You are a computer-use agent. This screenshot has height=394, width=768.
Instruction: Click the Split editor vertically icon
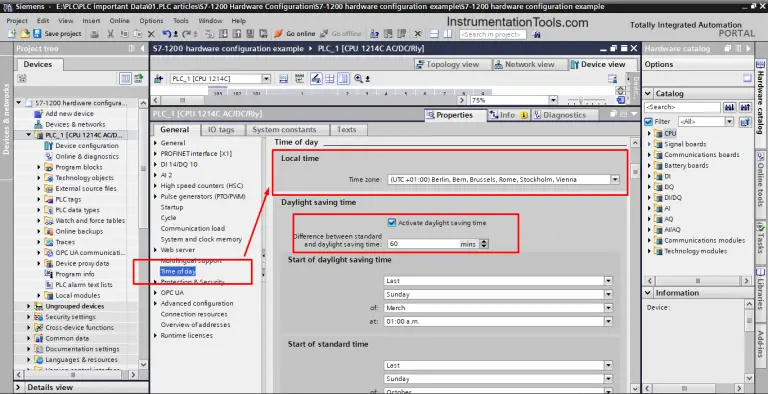pos(448,34)
